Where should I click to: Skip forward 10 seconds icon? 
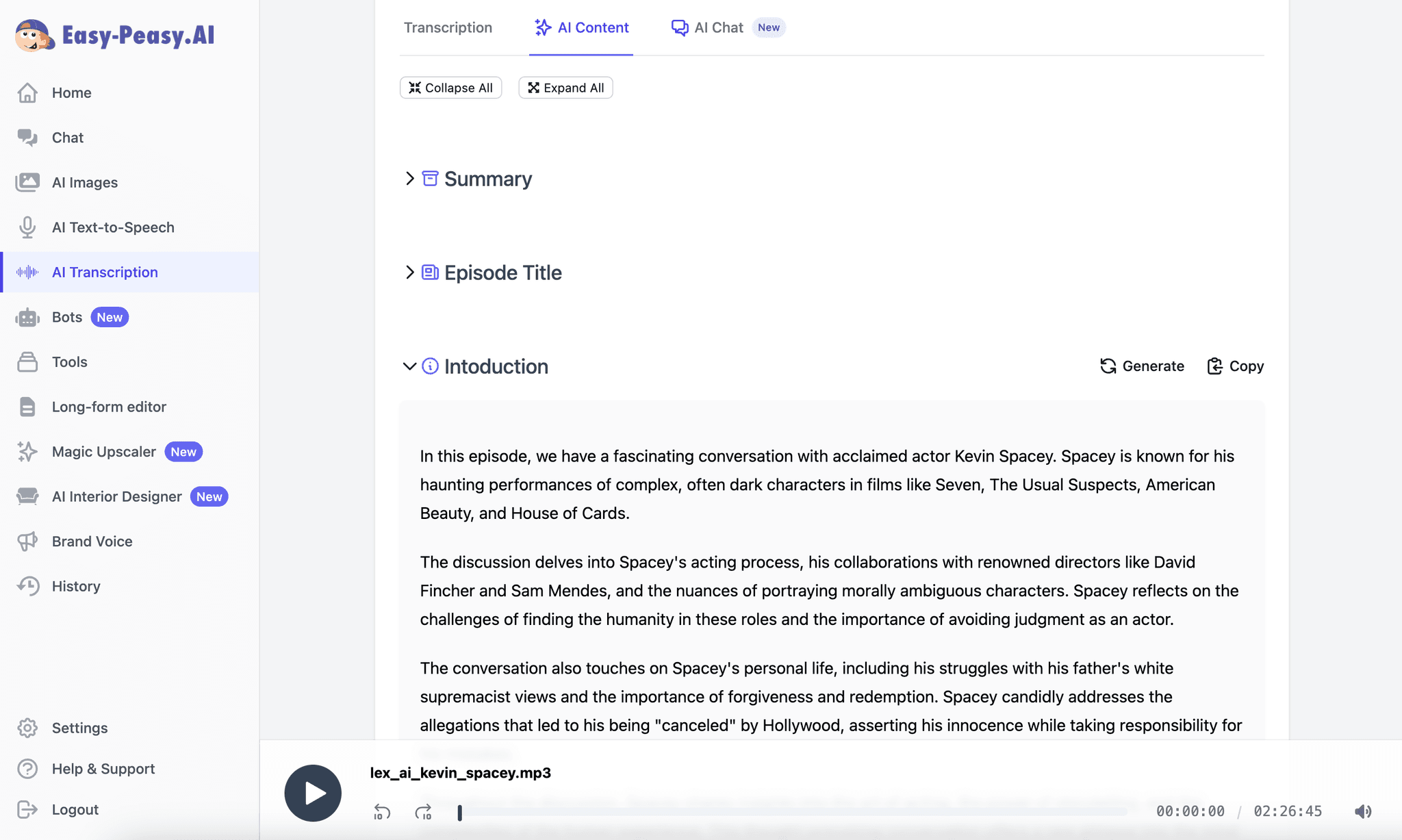(x=423, y=812)
